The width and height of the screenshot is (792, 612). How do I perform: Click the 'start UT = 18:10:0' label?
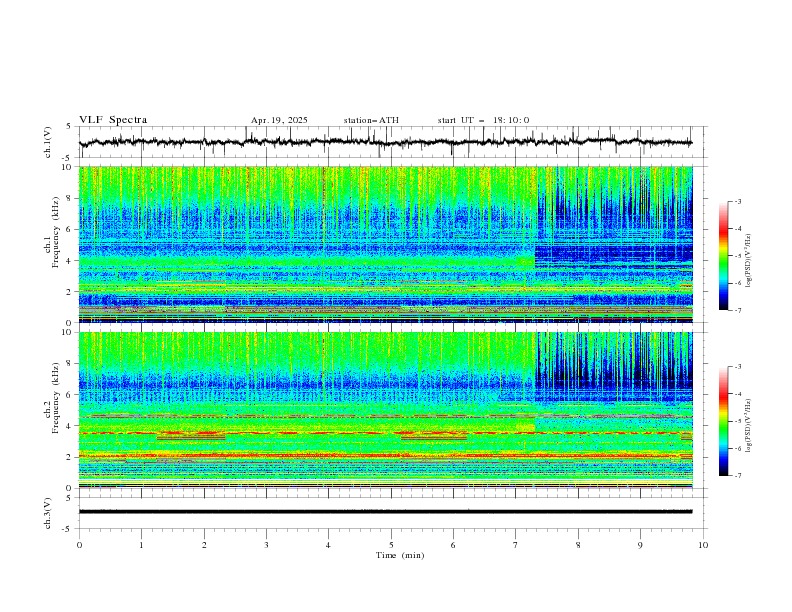483,120
